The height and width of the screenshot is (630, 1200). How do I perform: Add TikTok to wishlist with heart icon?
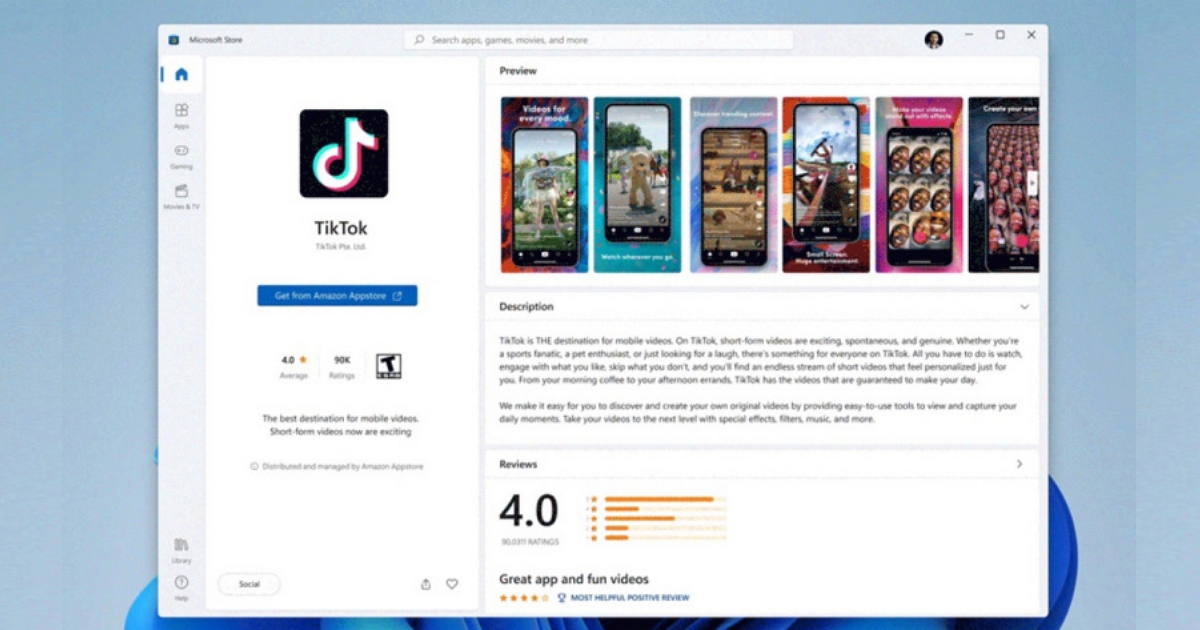(452, 584)
